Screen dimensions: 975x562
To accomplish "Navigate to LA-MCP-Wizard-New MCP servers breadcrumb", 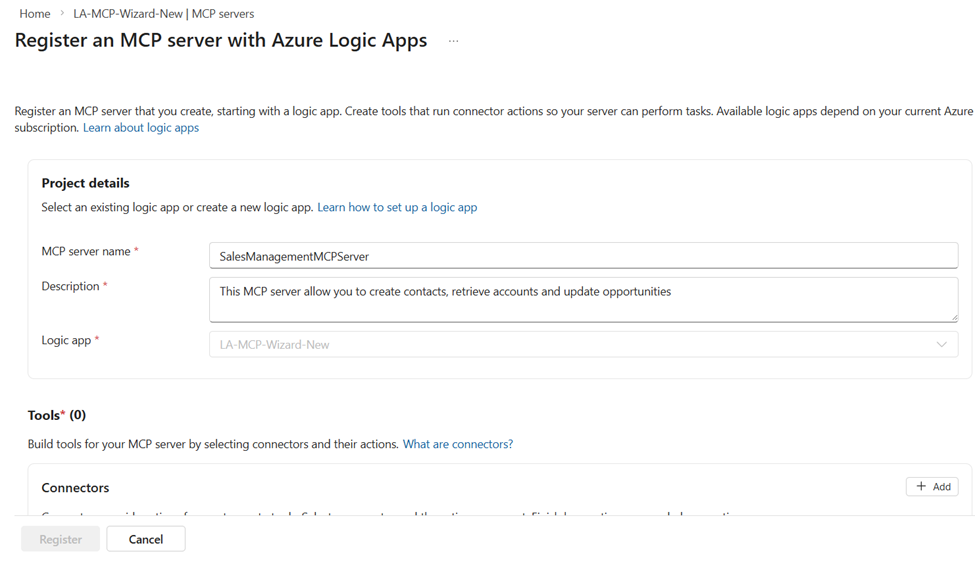I will click(x=163, y=14).
